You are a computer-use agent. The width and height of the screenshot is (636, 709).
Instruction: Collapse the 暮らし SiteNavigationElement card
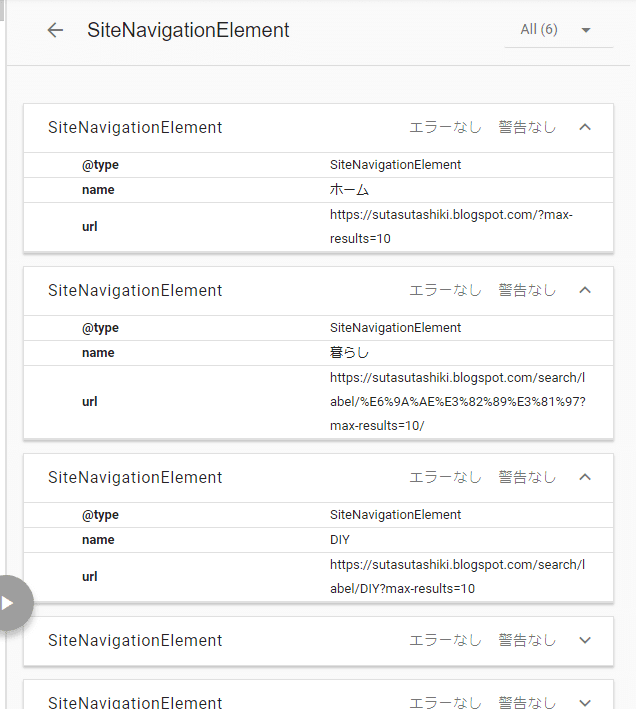coord(585,290)
